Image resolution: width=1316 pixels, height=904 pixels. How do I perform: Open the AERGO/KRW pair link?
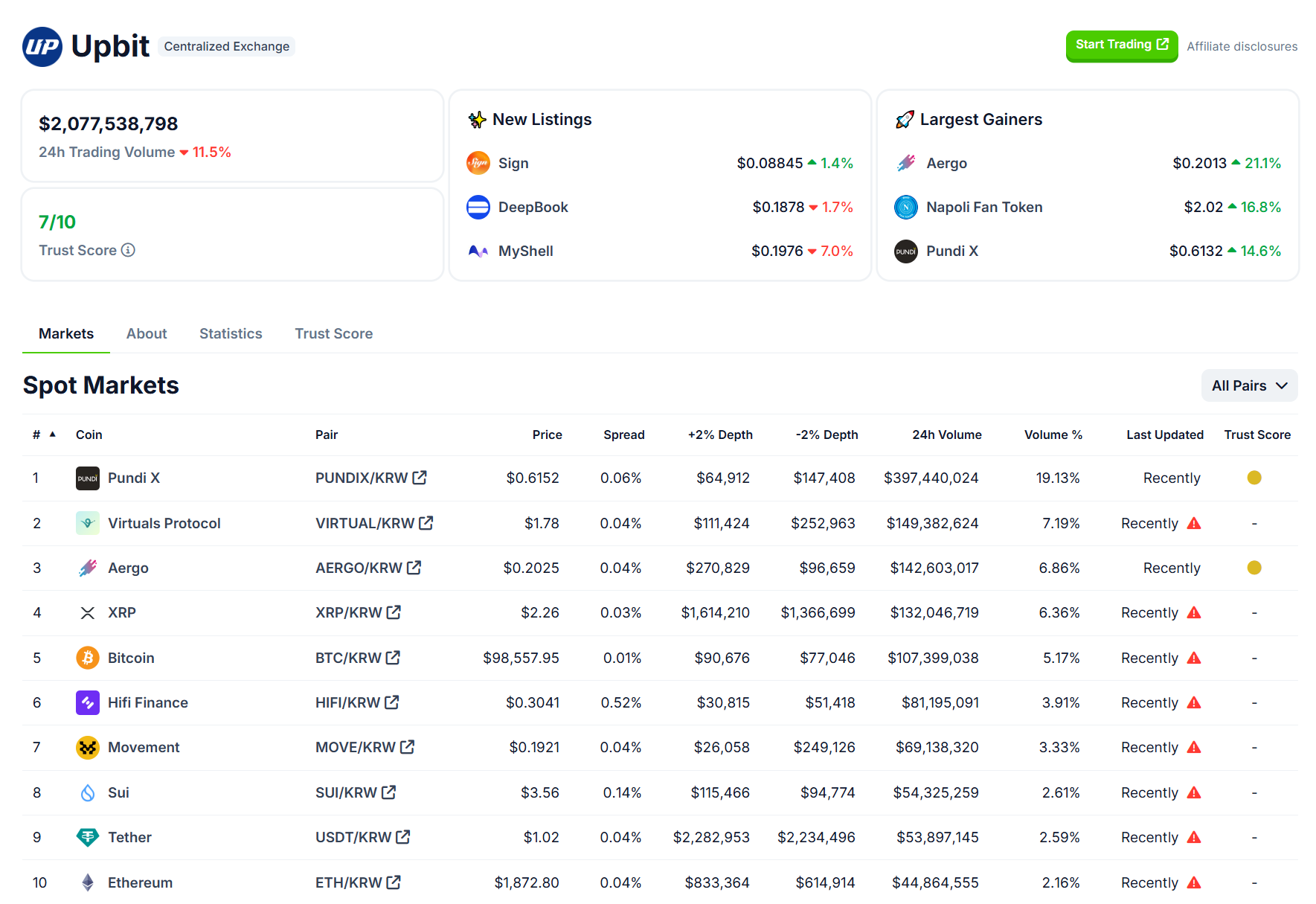(x=368, y=568)
